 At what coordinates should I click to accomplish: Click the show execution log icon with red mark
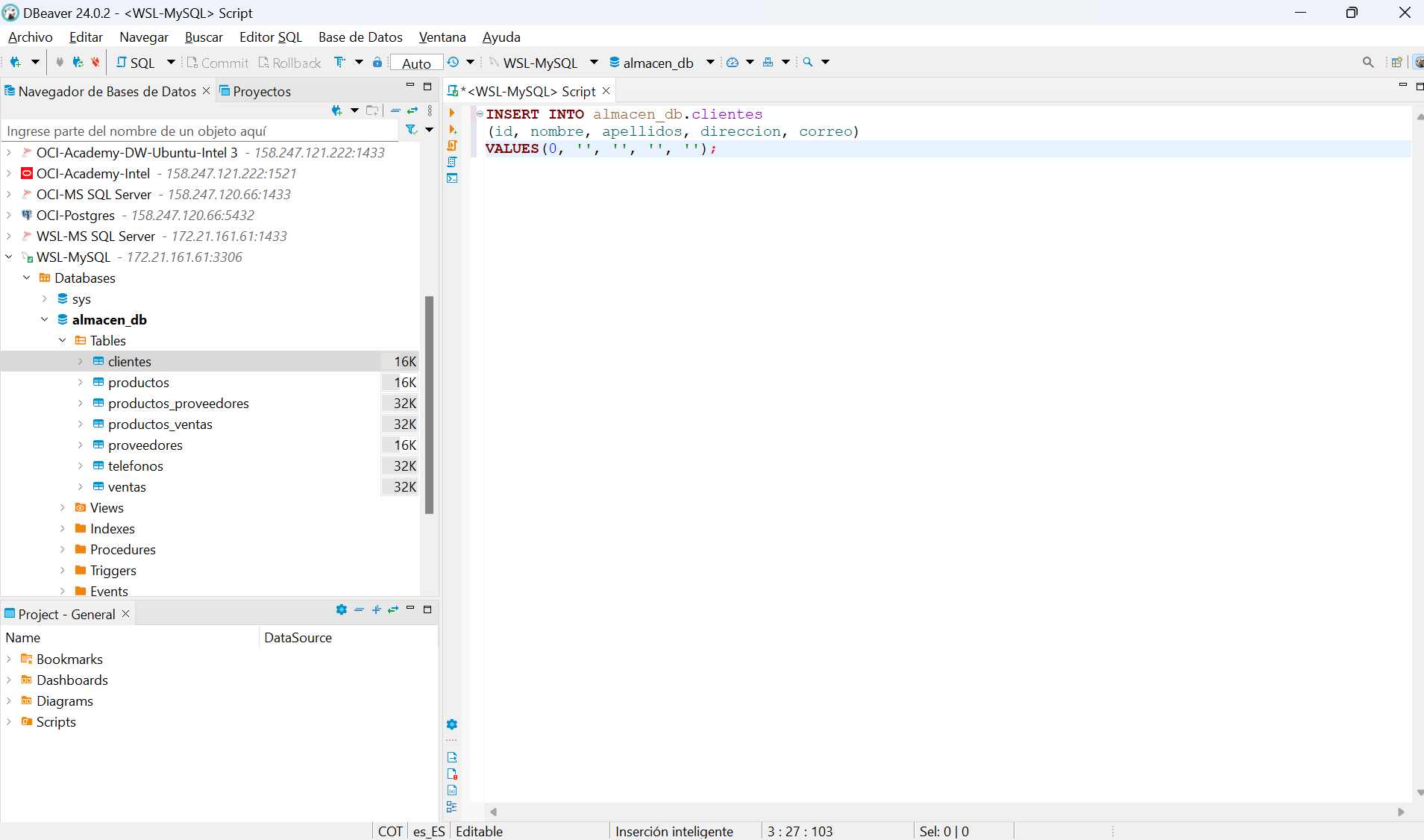[x=452, y=774]
